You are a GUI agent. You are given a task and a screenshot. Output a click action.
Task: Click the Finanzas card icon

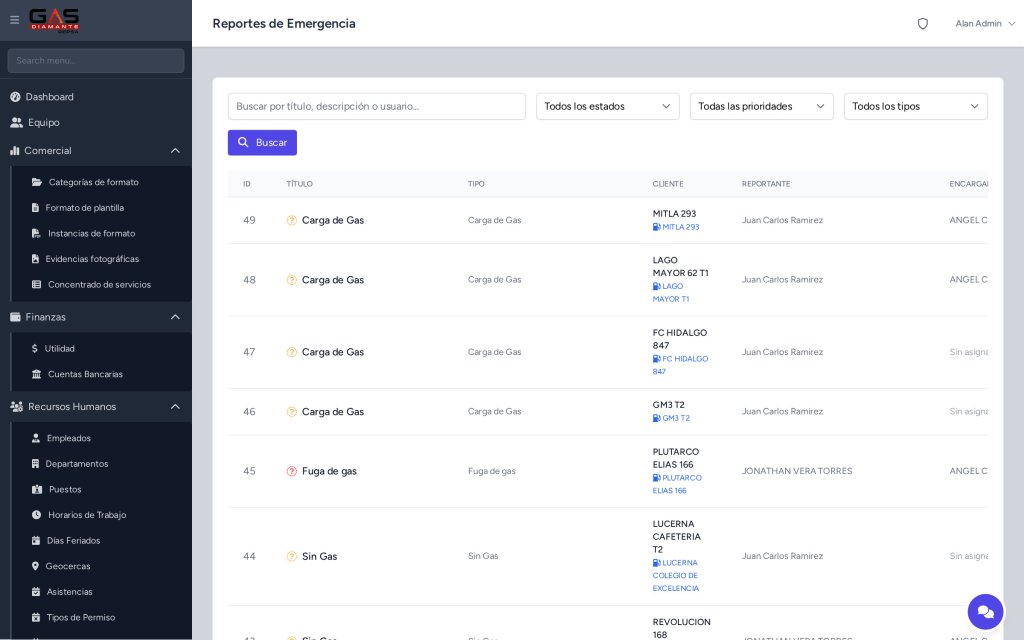click(x=15, y=317)
